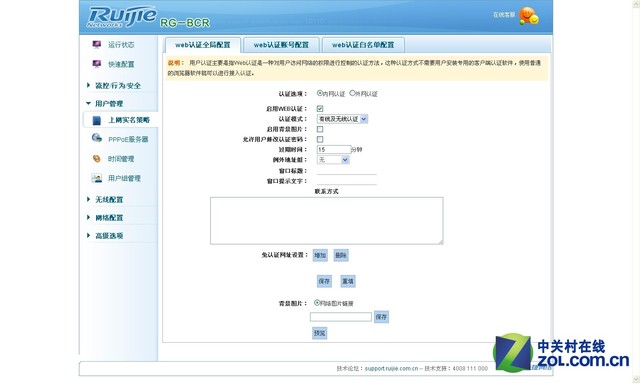Click 删除 button for 免认证网址设置
The image size is (640, 383).
(x=341, y=256)
